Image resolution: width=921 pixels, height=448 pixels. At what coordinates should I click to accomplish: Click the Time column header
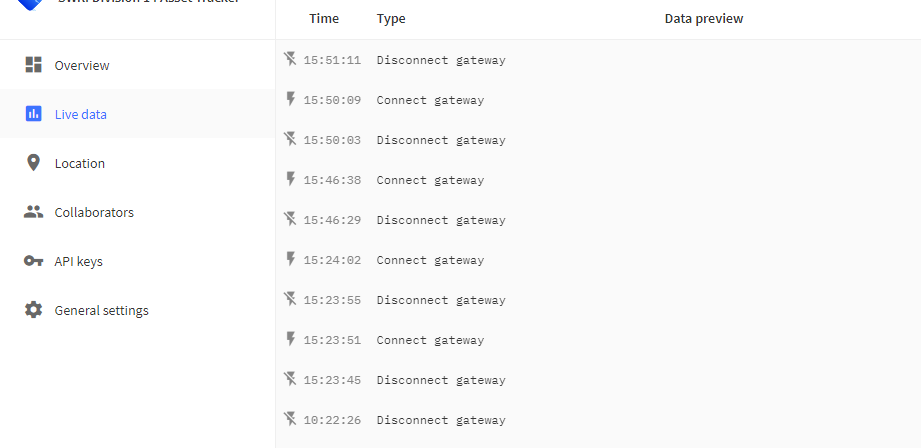tap(324, 18)
